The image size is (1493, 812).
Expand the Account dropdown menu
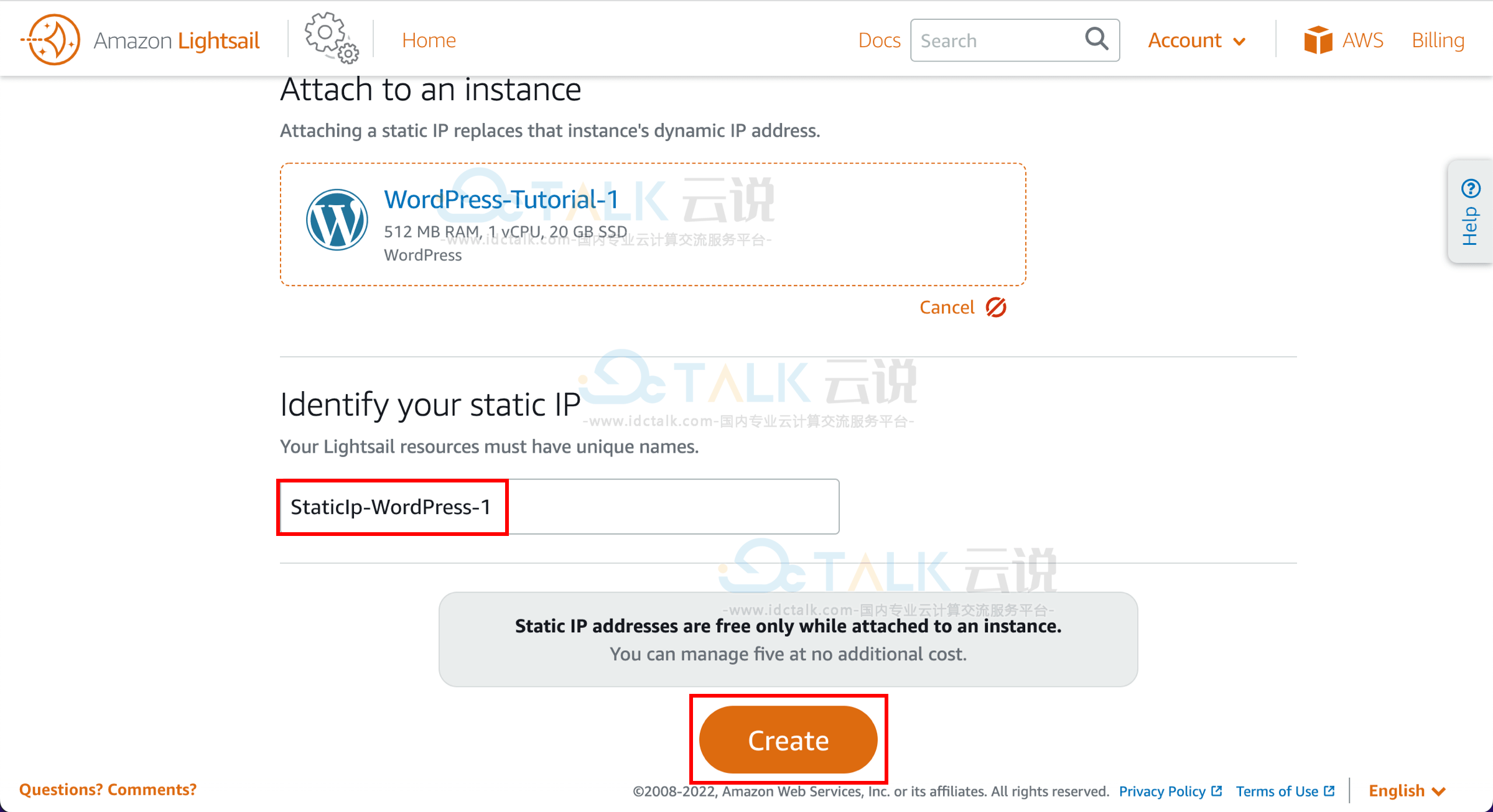click(x=1197, y=40)
